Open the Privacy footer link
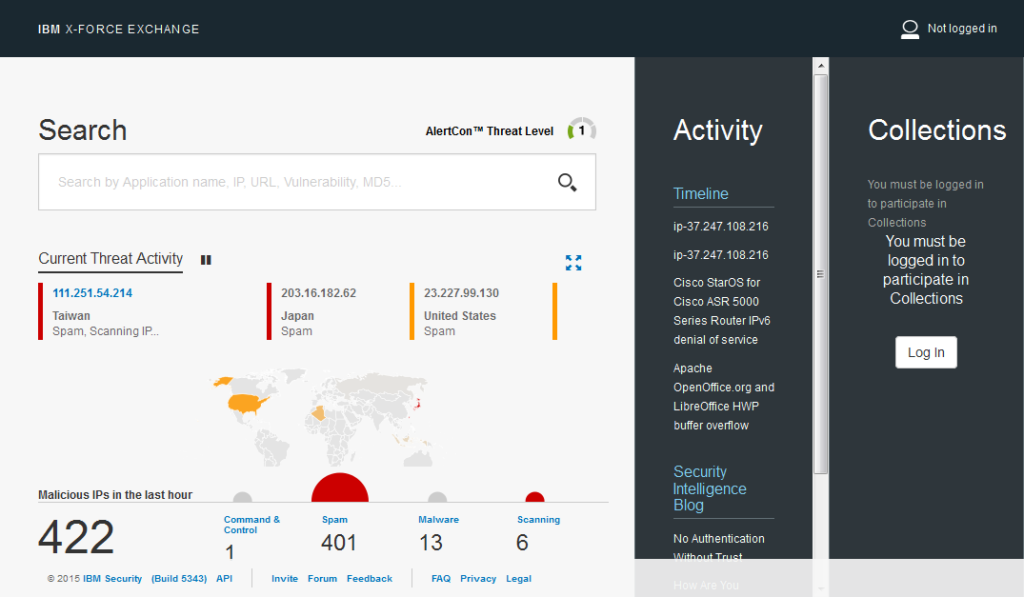1024x597 pixels. (478, 578)
